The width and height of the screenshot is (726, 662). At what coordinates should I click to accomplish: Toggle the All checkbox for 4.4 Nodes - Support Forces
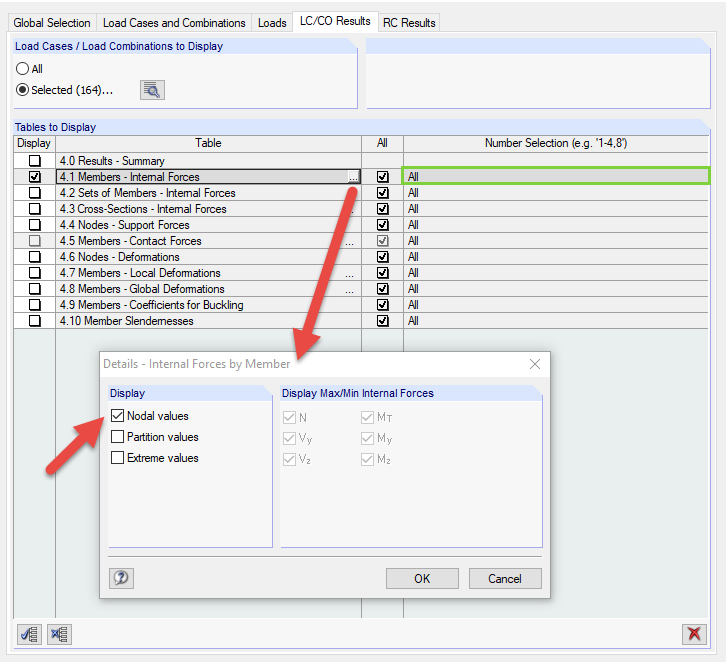point(383,225)
